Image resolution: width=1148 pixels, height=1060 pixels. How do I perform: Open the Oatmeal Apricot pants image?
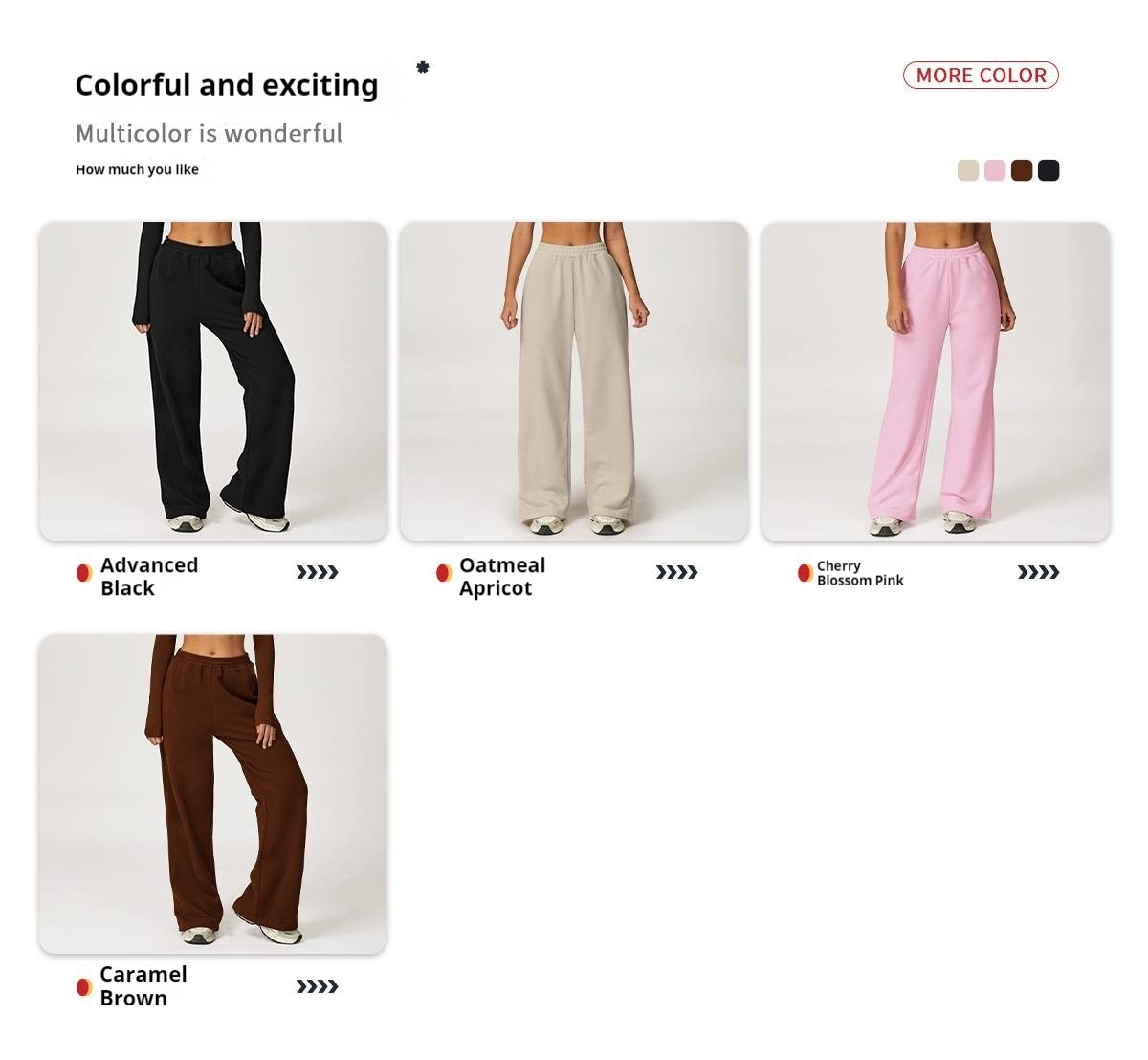pos(574,381)
